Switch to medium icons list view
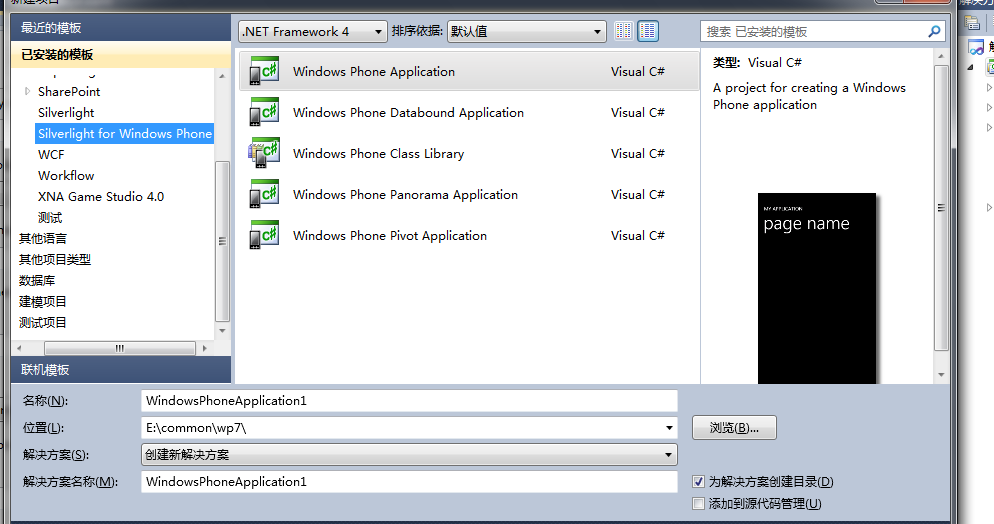The image size is (994, 524). click(x=648, y=31)
